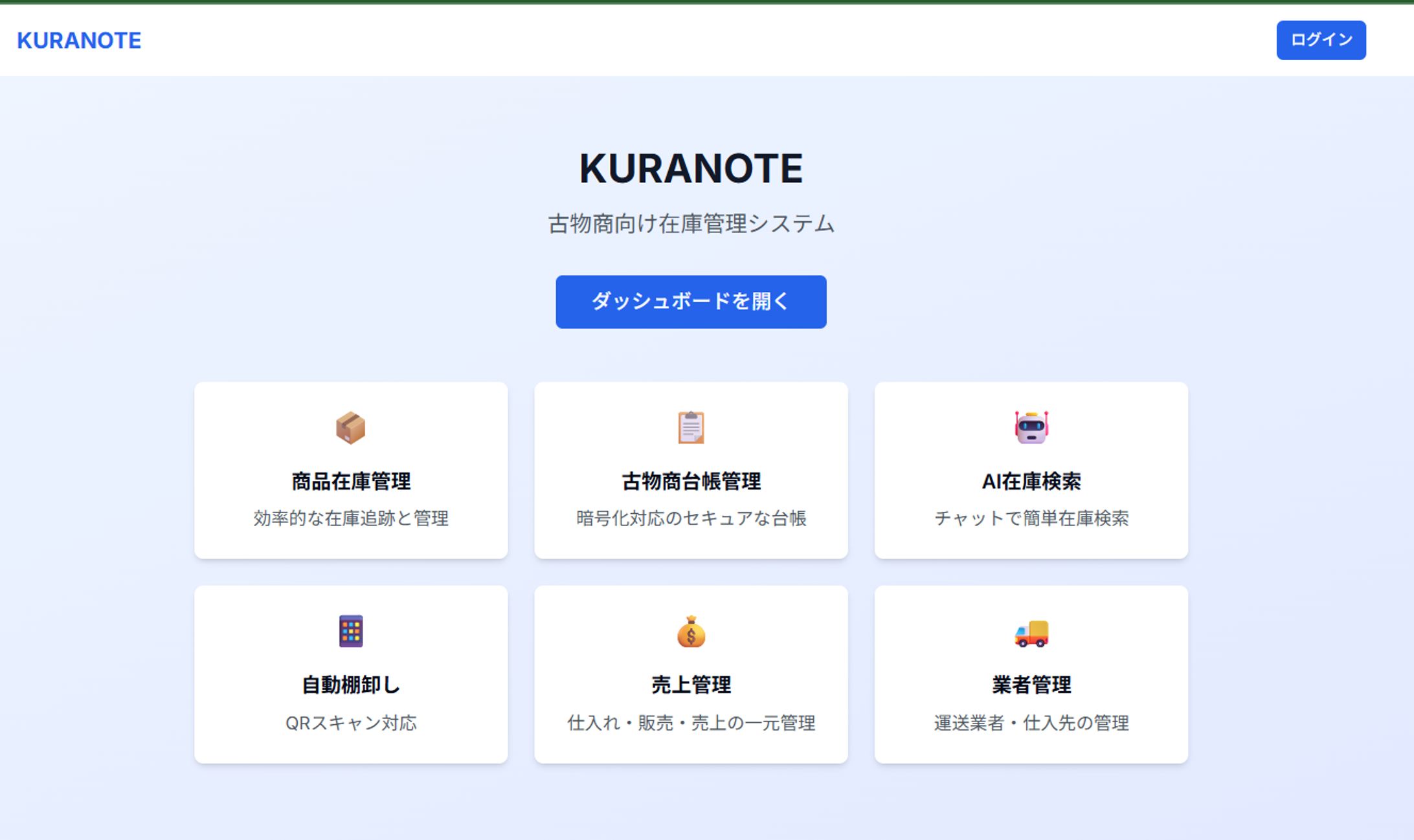Click the KURANOTE logo in the header
This screenshot has height=840, width=1414.
coord(79,40)
